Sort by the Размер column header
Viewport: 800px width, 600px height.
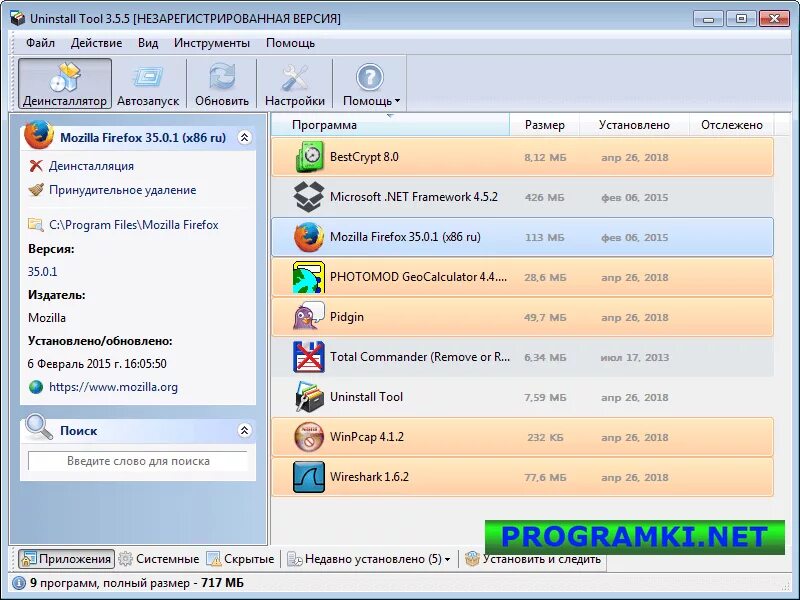(545, 125)
